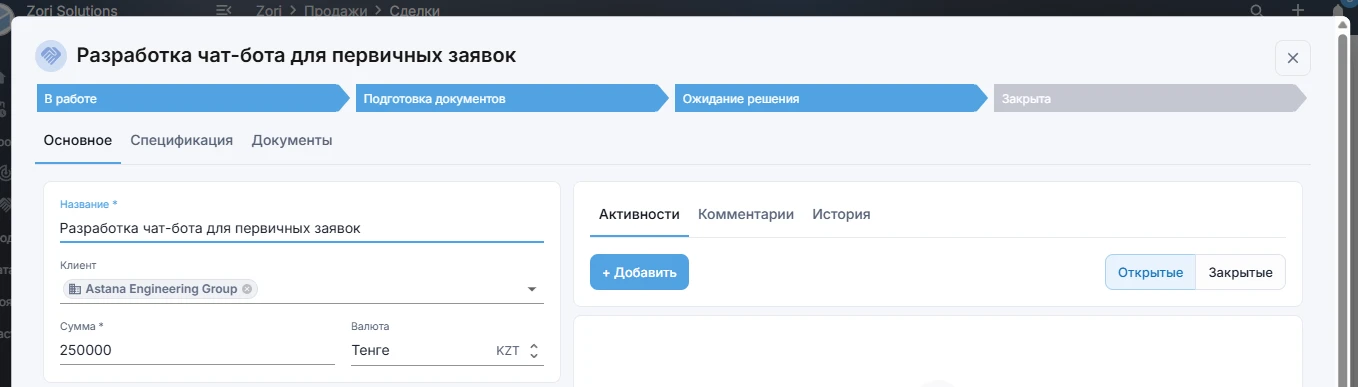Select the "Активности" tab
Screen dimensions: 1358x387
coord(639,214)
